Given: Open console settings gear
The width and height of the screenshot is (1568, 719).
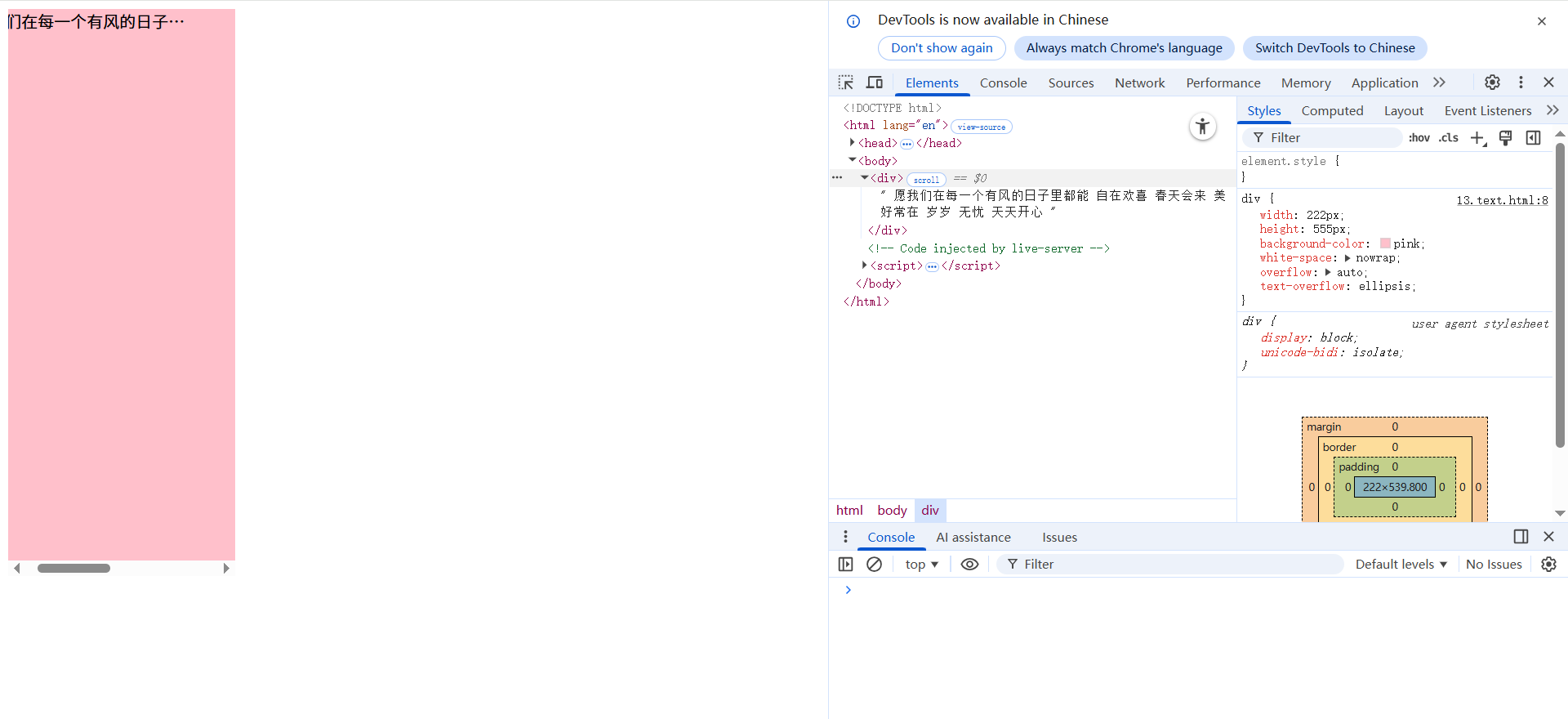Looking at the screenshot, I should click(x=1548, y=565).
